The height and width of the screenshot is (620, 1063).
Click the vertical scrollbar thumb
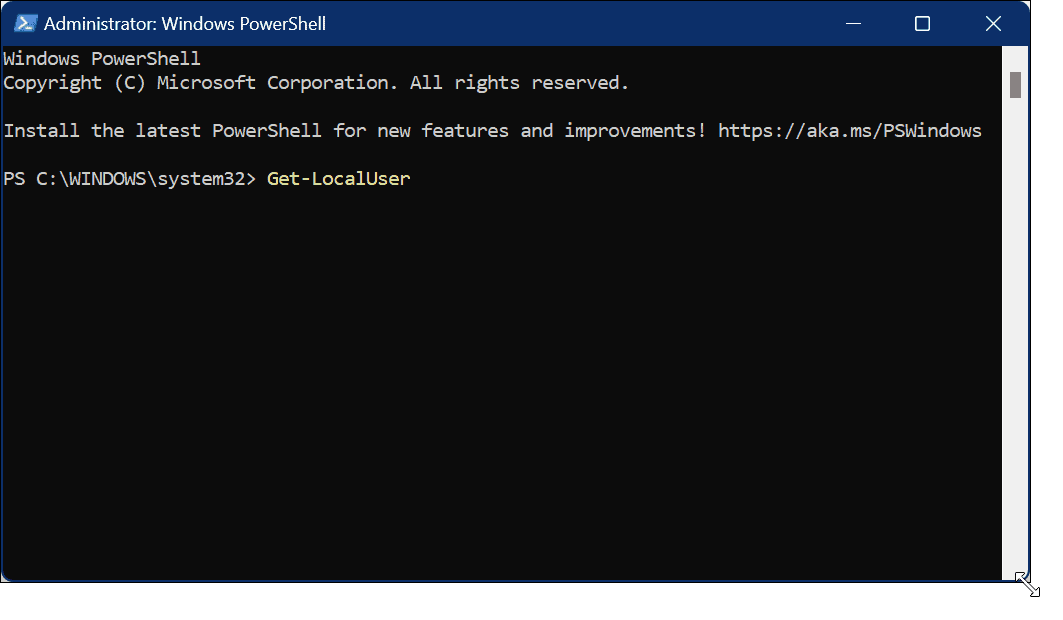coord(1015,84)
